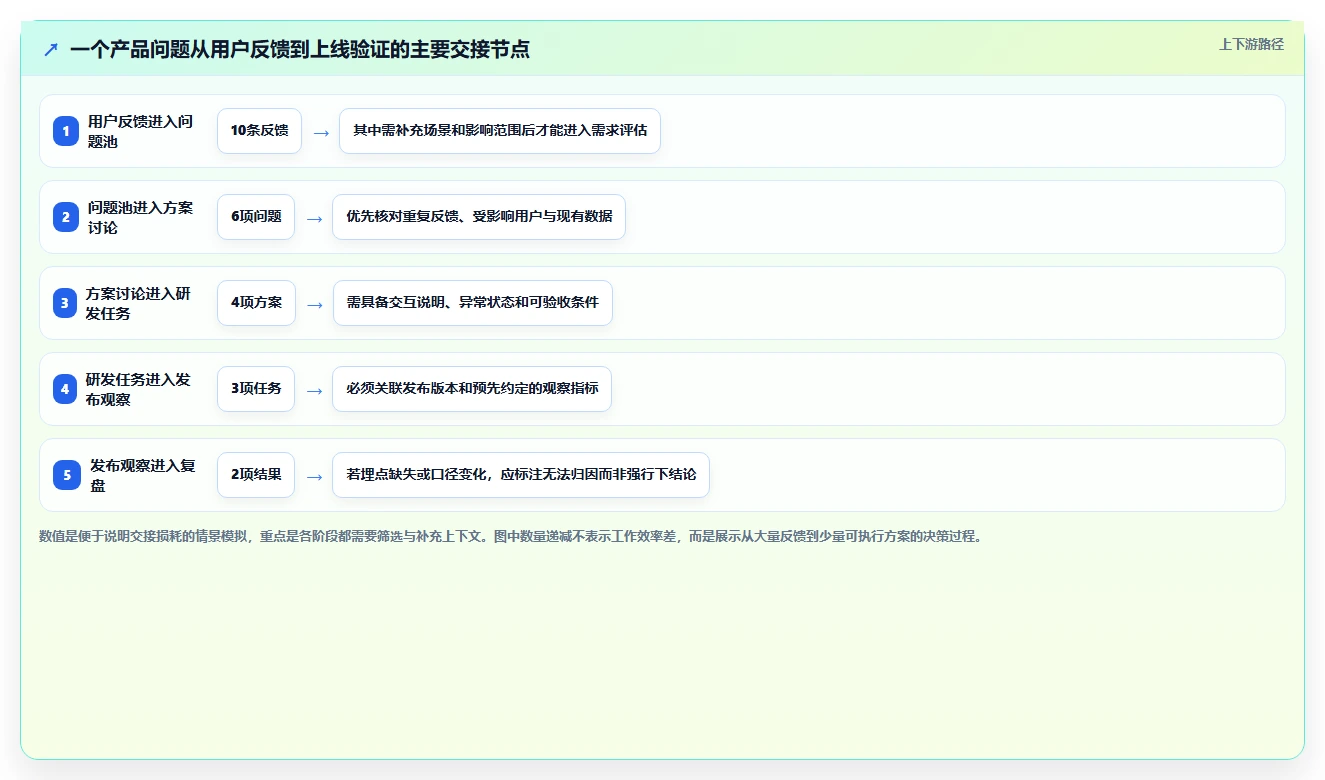
Task: Click the arrow after 6项问题
Action: coord(314,218)
